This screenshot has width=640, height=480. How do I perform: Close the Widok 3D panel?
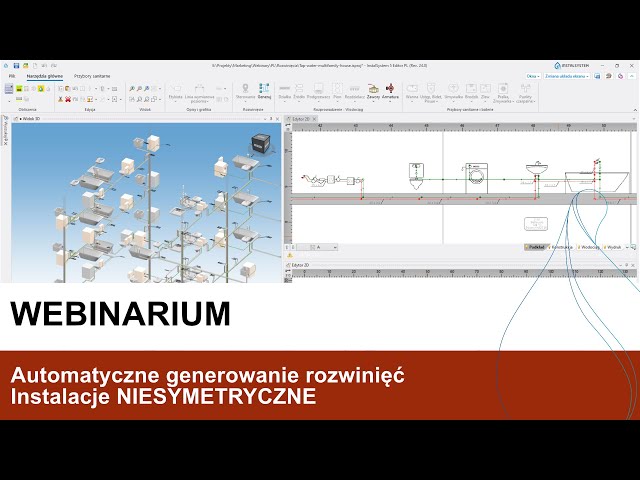[278, 119]
